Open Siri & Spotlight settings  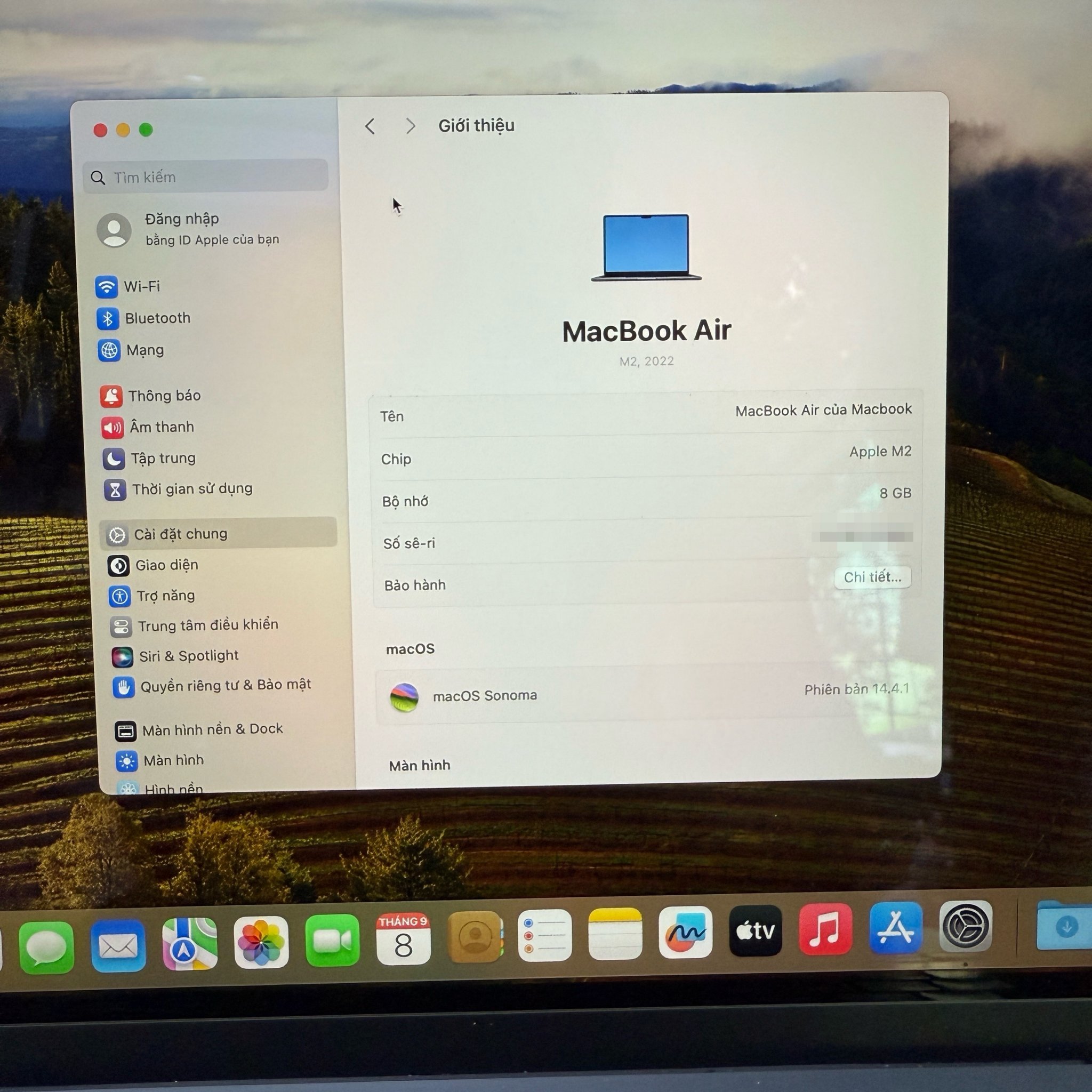[x=175, y=656]
